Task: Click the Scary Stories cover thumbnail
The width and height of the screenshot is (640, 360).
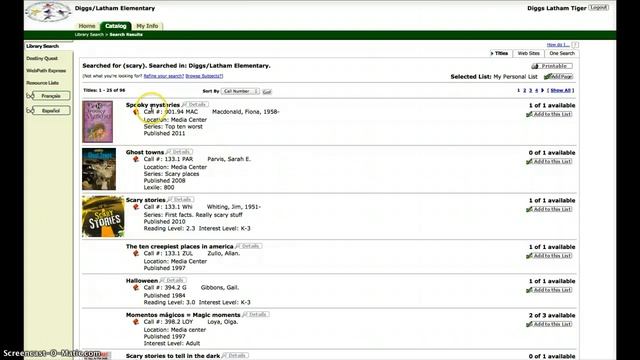Action: click(x=103, y=216)
